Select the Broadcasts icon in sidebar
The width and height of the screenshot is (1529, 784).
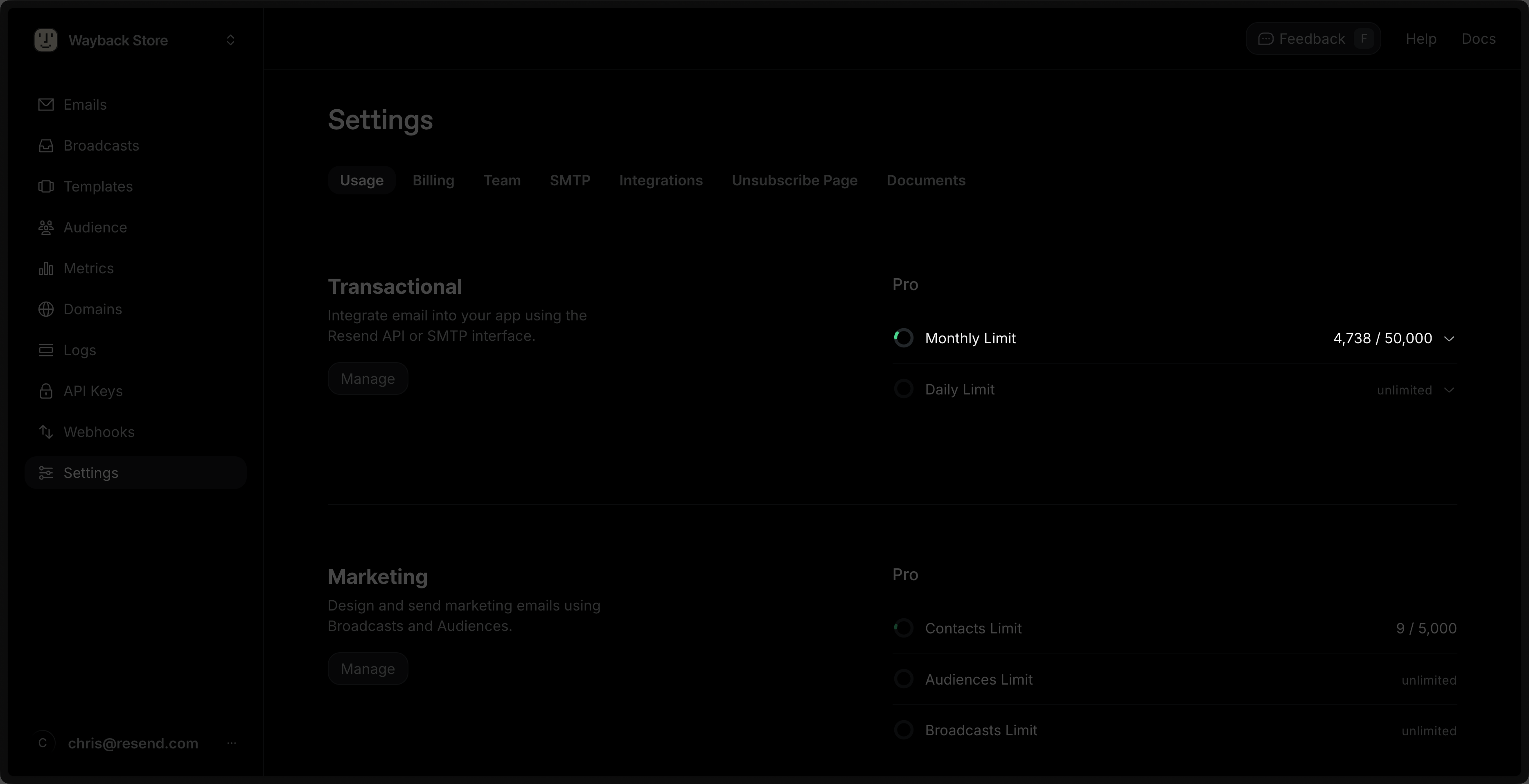pos(46,146)
